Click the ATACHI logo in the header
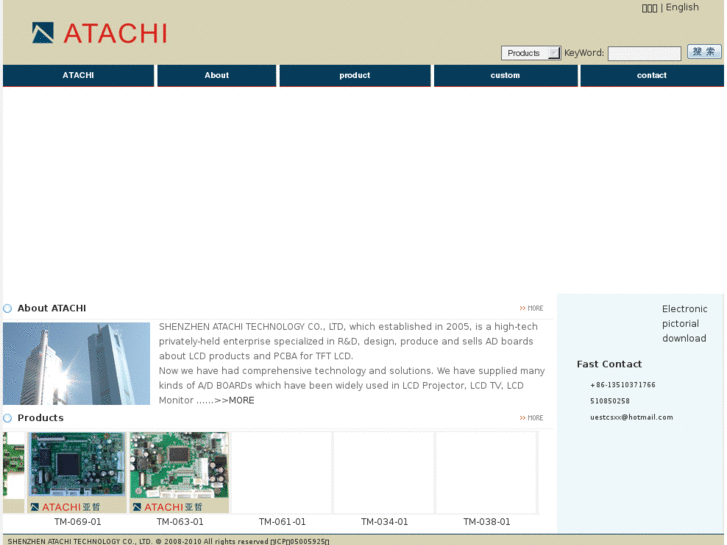This screenshot has height=545, width=727. 99,33
